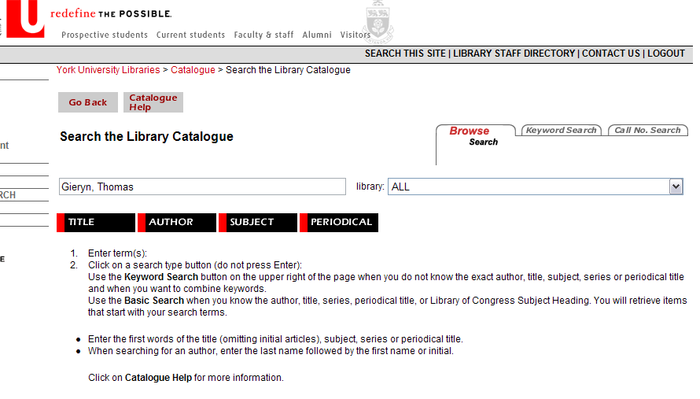
Task: Follow York University Libraries breadcrumb
Action: point(108,70)
